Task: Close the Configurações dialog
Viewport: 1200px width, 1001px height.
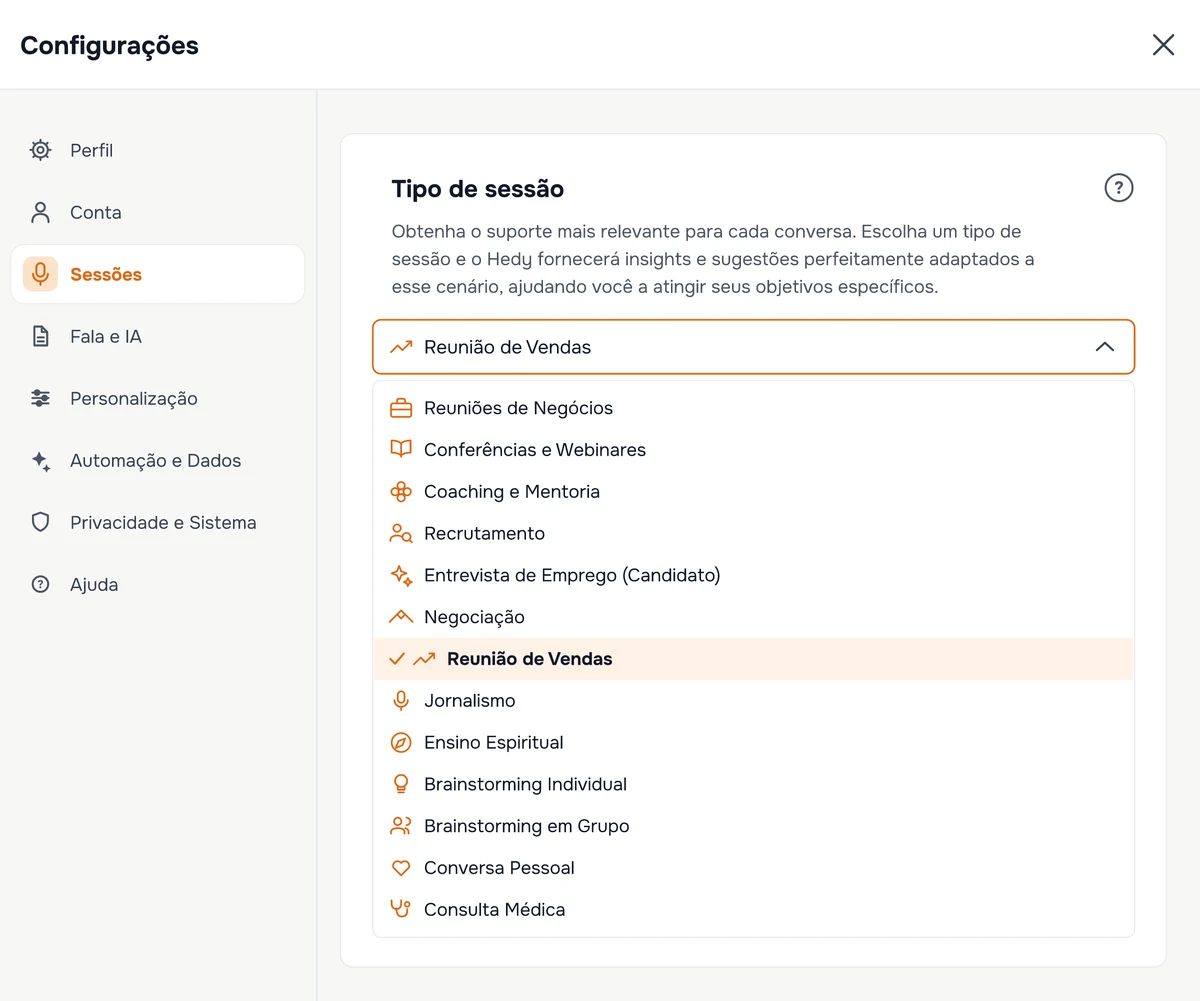Action: coord(1163,45)
